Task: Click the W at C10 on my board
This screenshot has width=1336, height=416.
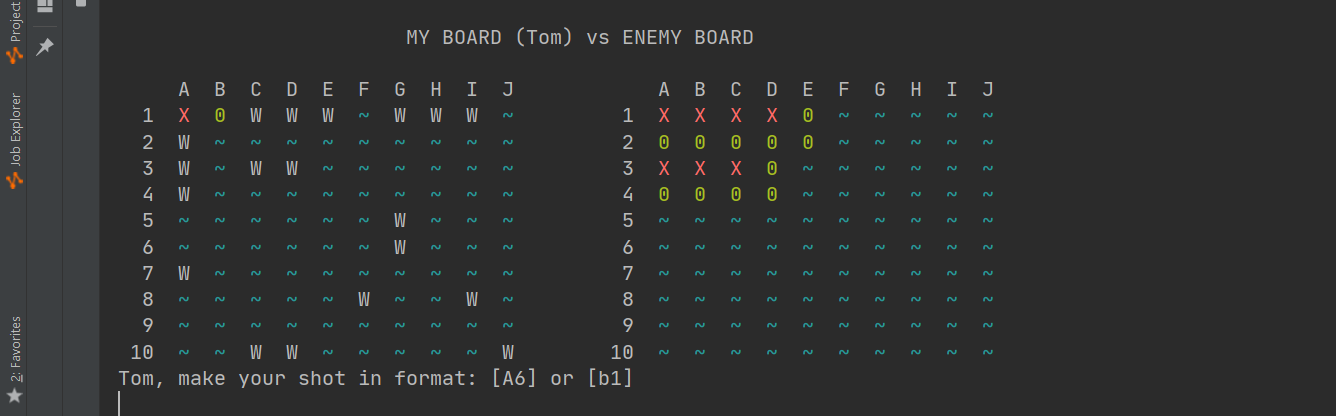Action: 256,352
